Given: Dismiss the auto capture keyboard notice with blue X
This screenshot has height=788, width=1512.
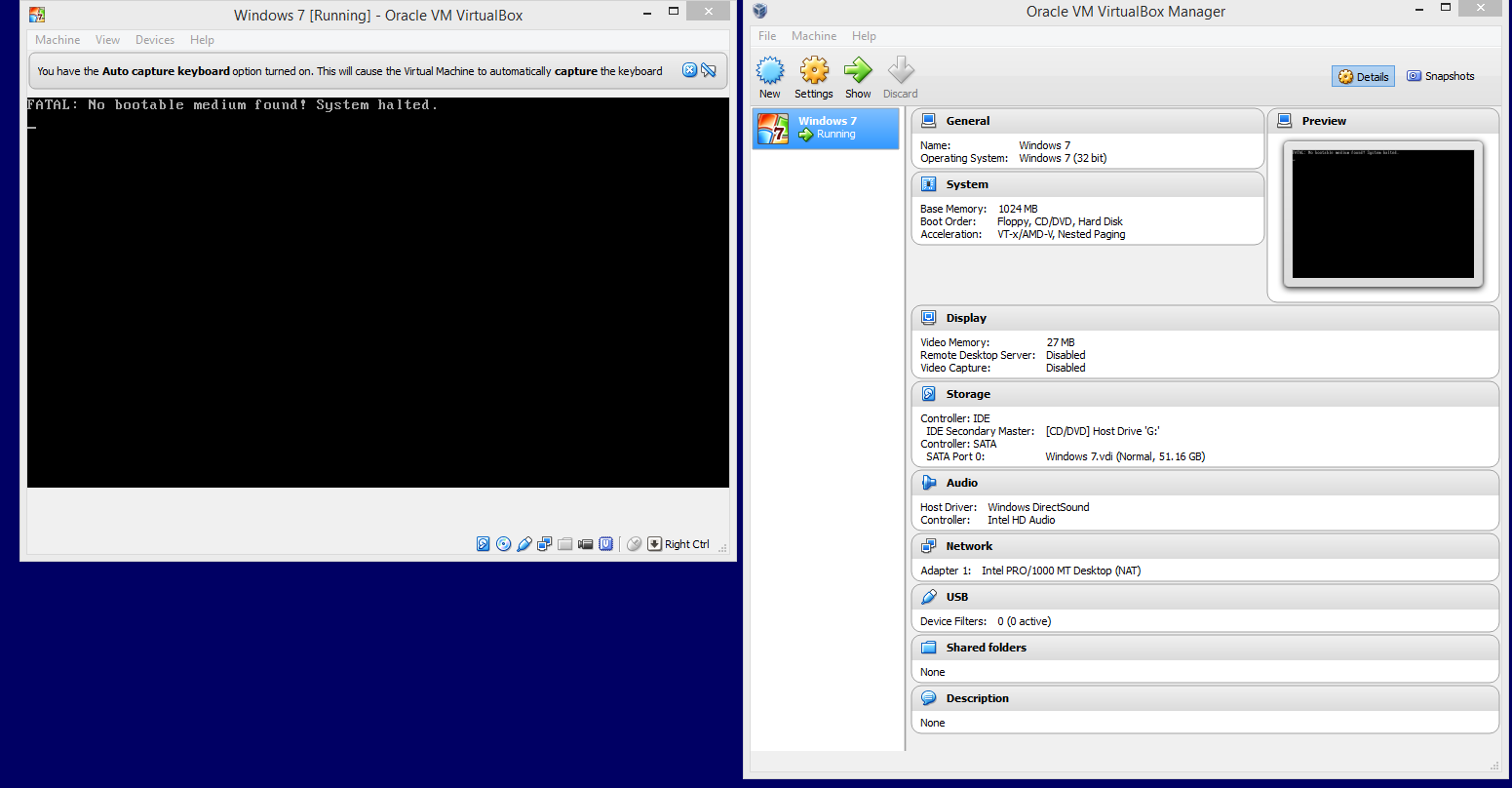Looking at the screenshot, I should (689, 70).
